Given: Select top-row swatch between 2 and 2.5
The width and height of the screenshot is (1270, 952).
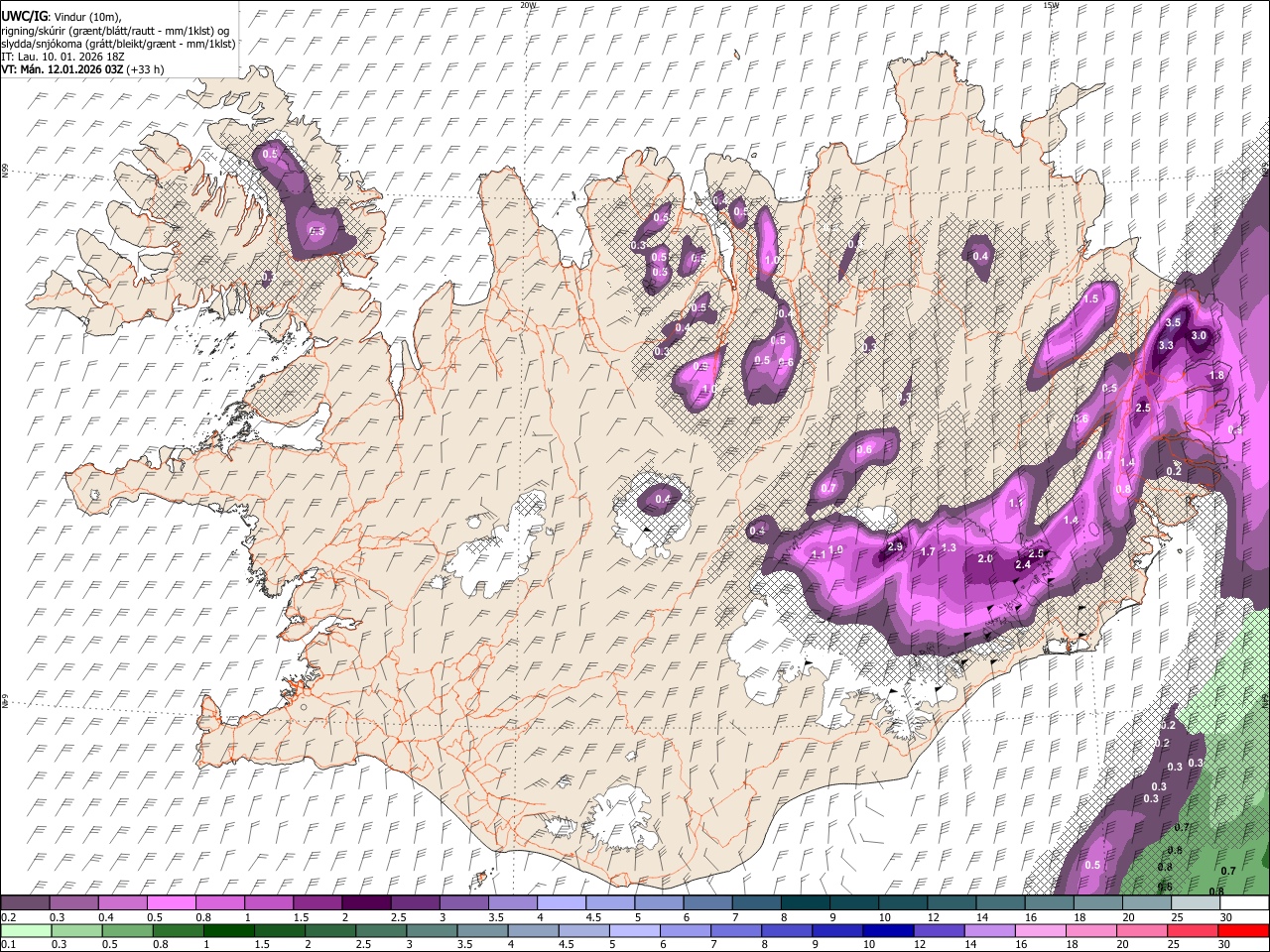Looking at the screenshot, I should (x=365, y=903).
